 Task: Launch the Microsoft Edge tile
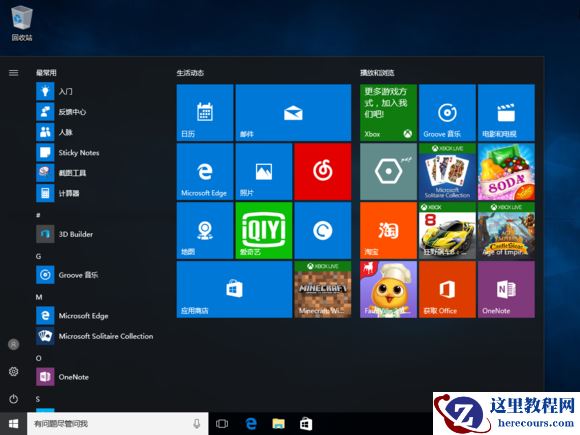pos(205,172)
